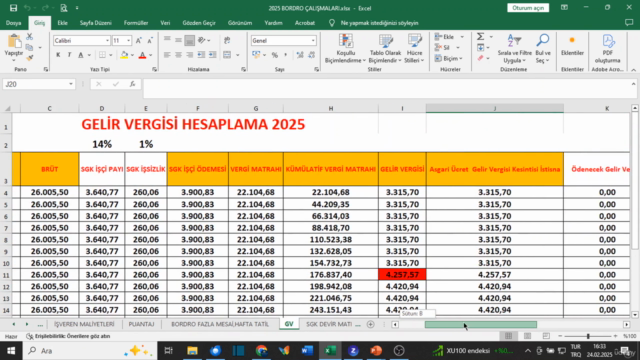
Task: Select the PUANTAJ sheet tab
Action: coord(141,324)
